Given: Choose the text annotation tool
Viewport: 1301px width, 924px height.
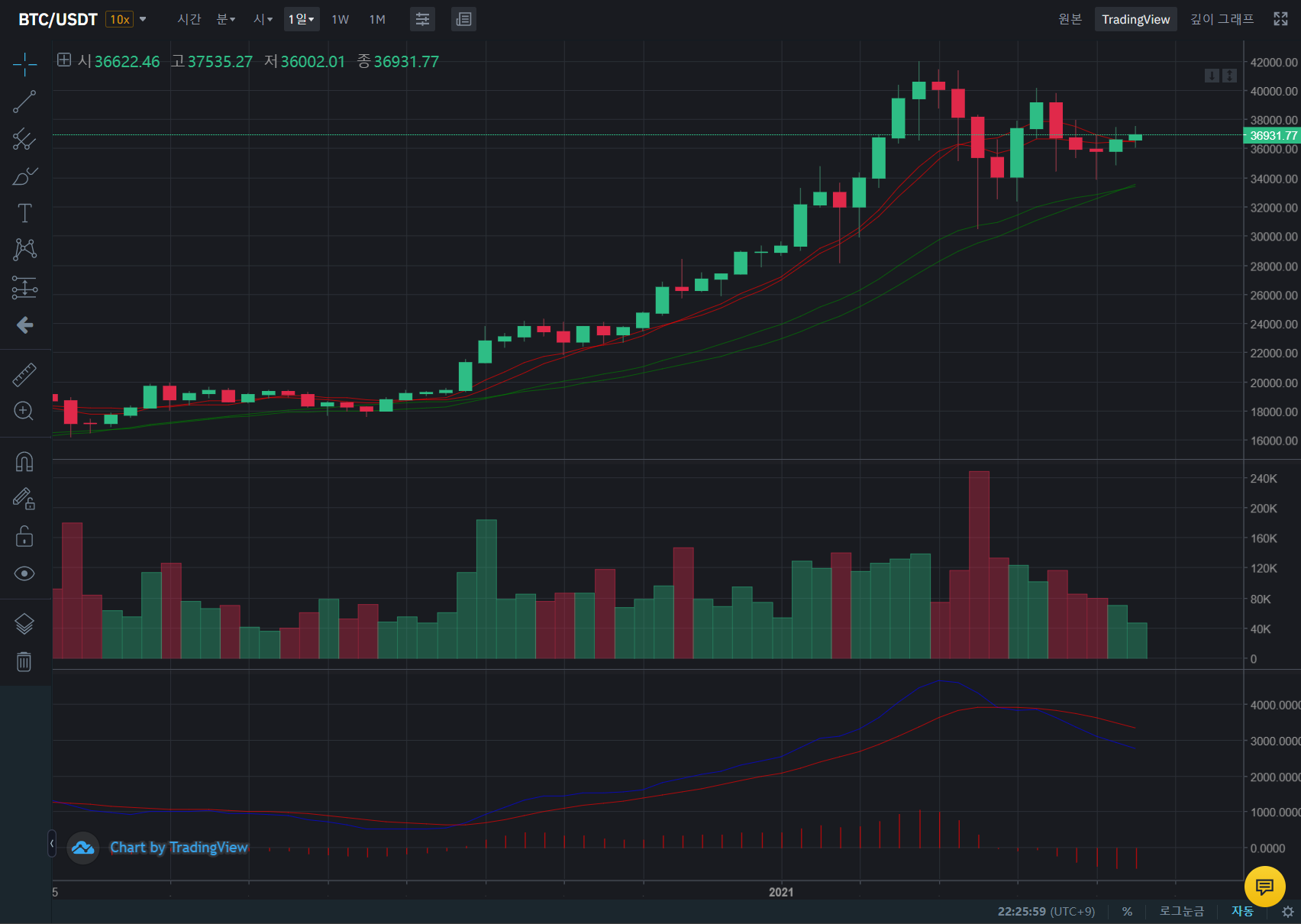Looking at the screenshot, I should [24, 213].
